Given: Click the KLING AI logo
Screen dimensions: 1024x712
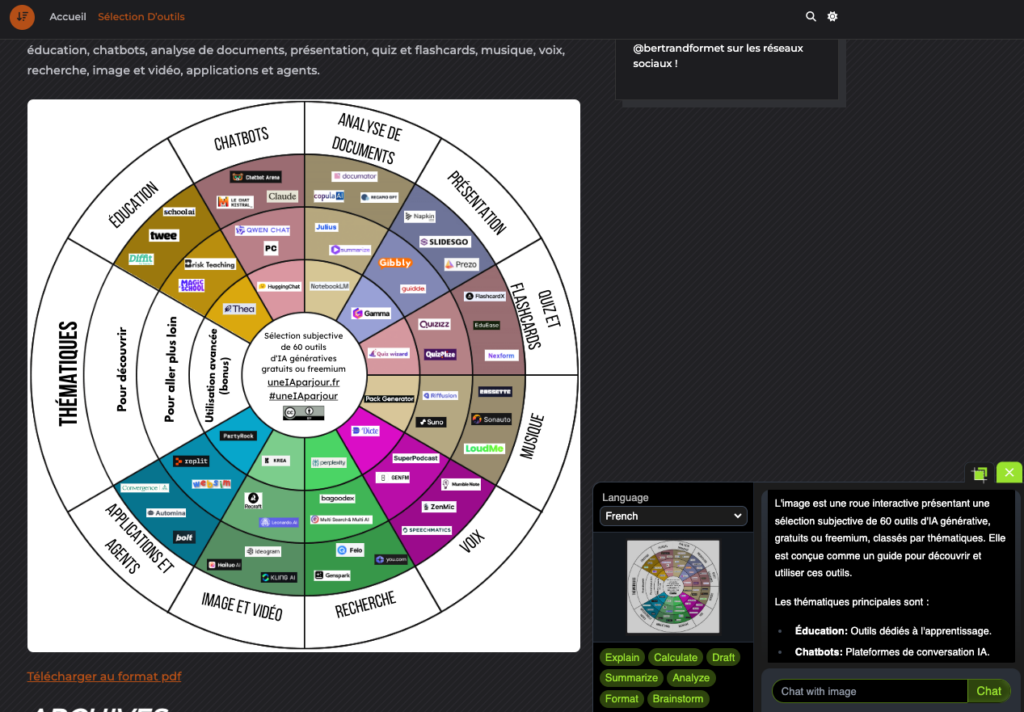Looking at the screenshot, I should (279, 577).
